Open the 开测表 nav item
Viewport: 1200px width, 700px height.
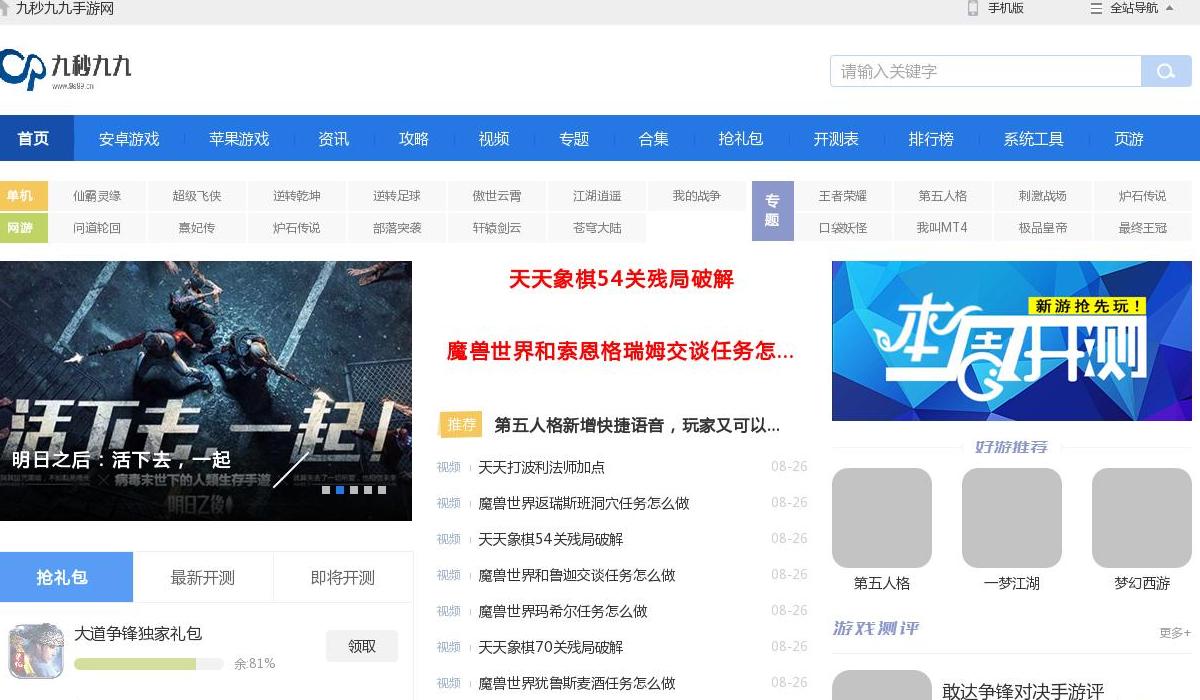[x=836, y=139]
